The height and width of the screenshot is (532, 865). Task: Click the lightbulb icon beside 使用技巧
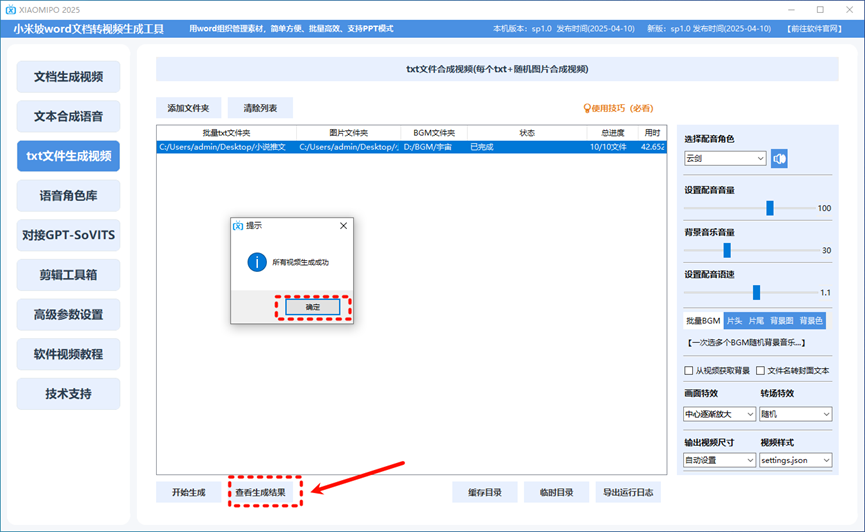tap(586, 108)
